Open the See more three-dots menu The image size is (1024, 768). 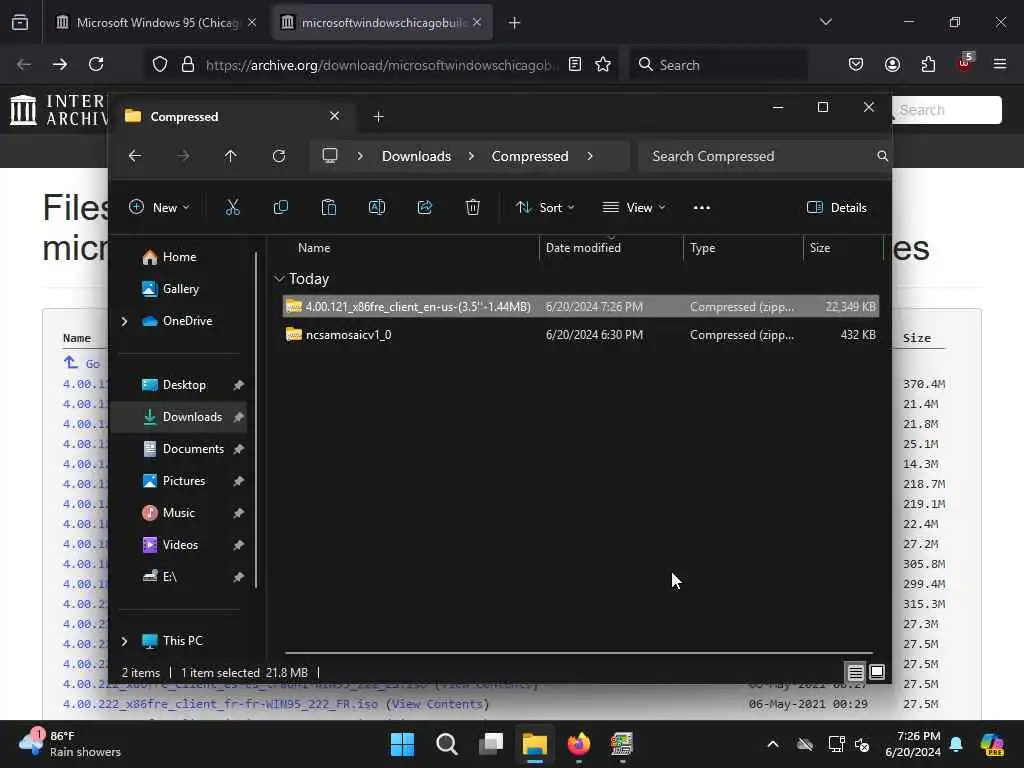click(701, 208)
